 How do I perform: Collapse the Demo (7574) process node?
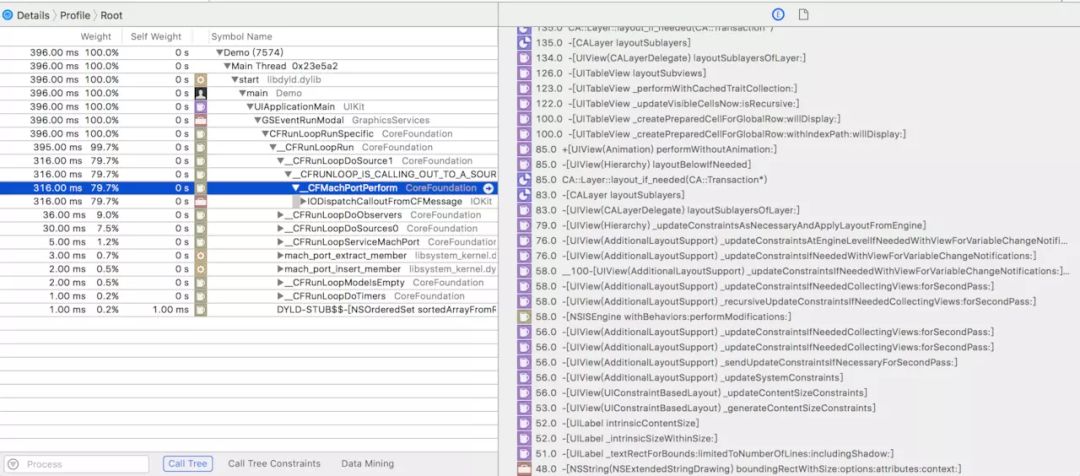coord(219,52)
